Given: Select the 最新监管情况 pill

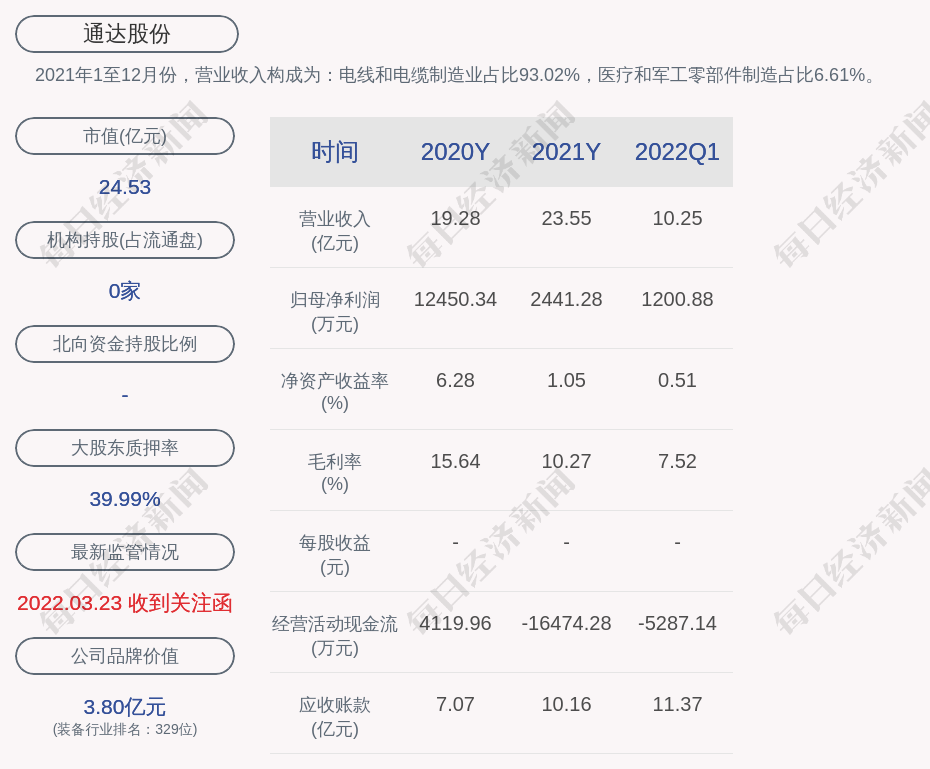Looking at the screenshot, I should click(x=125, y=552).
